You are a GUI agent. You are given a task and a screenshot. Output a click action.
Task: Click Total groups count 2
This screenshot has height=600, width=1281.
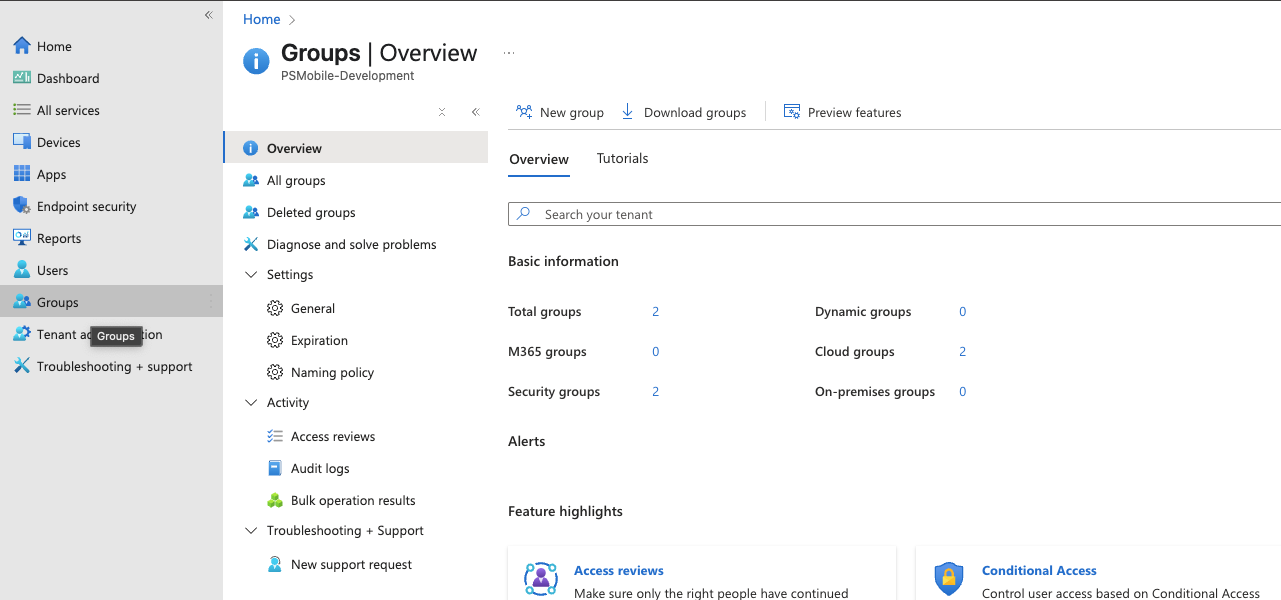click(656, 311)
